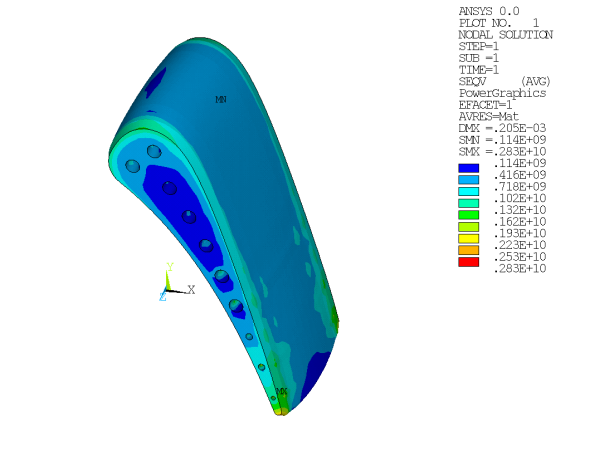The height and width of the screenshot is (451, 600).
Task: Click the 'PLOT NO. 1' text
Action: pos(499,23)
